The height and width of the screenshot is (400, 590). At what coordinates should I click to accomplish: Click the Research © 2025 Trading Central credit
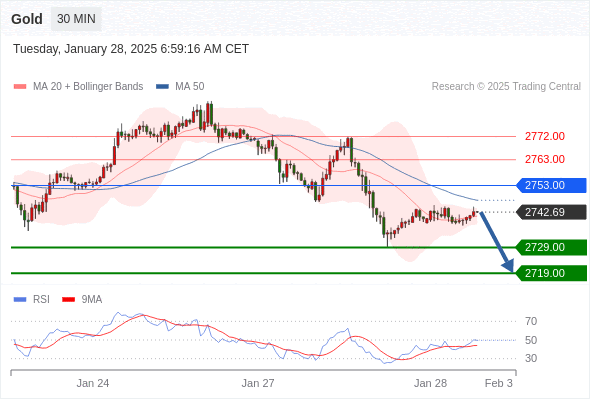[x=506, y=87]
